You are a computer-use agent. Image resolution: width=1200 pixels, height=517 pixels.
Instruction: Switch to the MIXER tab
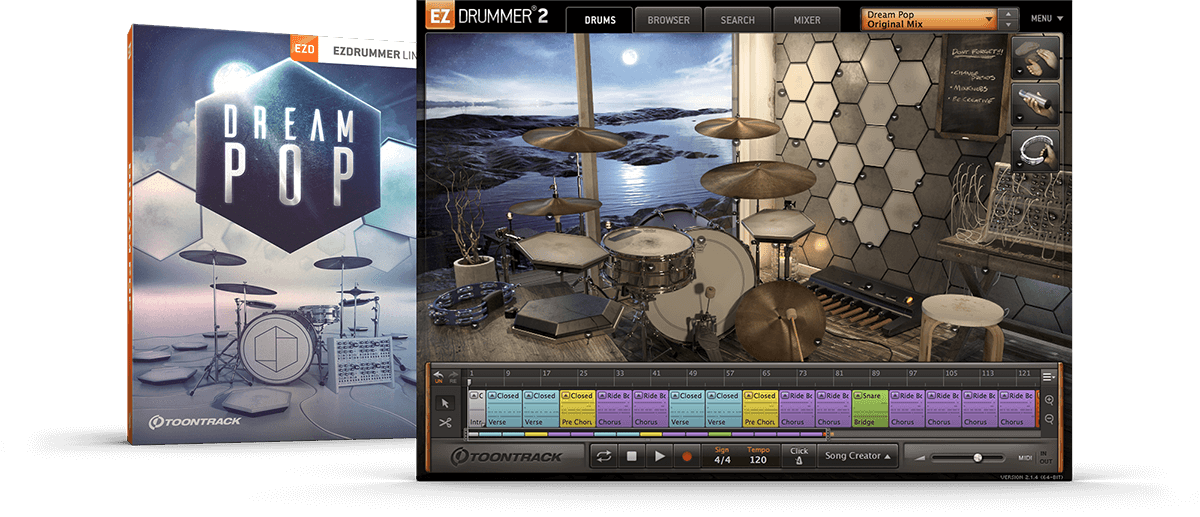[806, 20]
